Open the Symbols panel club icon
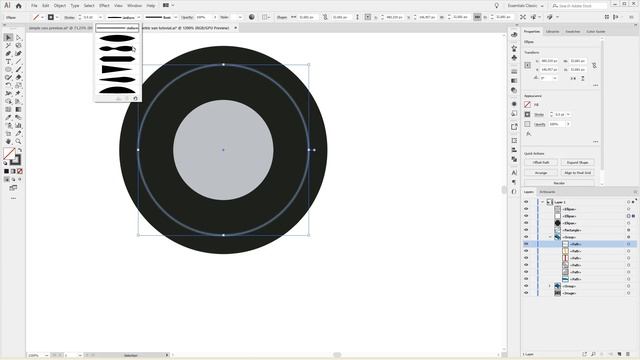This screenshot has height=360, width=640. tap(514, 58)
